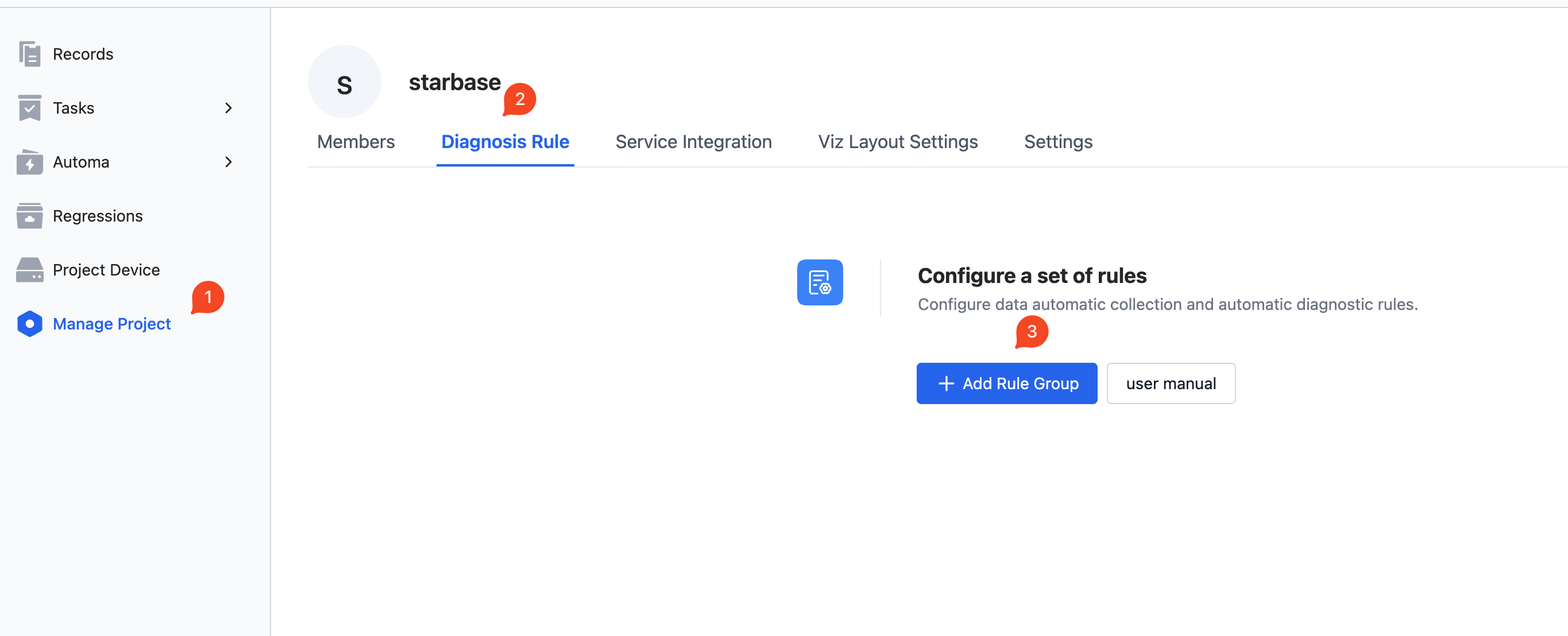Open the Service Integration tab
1568x636 pixels.
[x=693, y=142]
